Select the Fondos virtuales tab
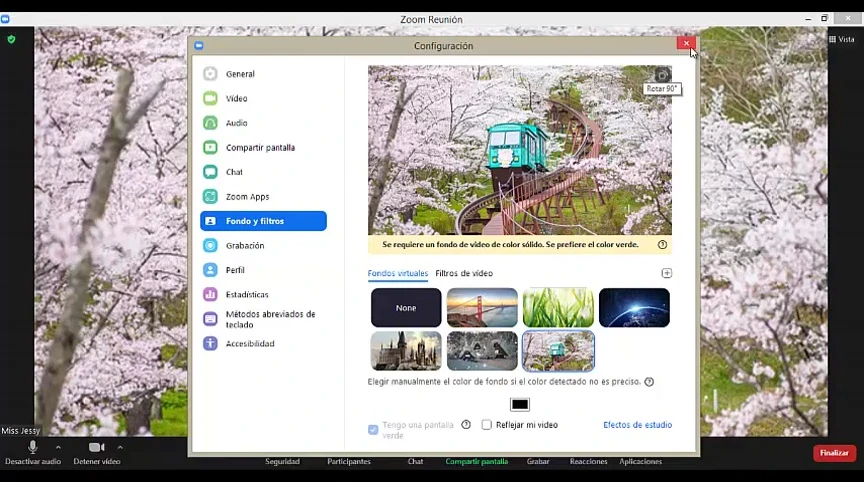Viewport: 864px width, 482px height. point(398,273)
